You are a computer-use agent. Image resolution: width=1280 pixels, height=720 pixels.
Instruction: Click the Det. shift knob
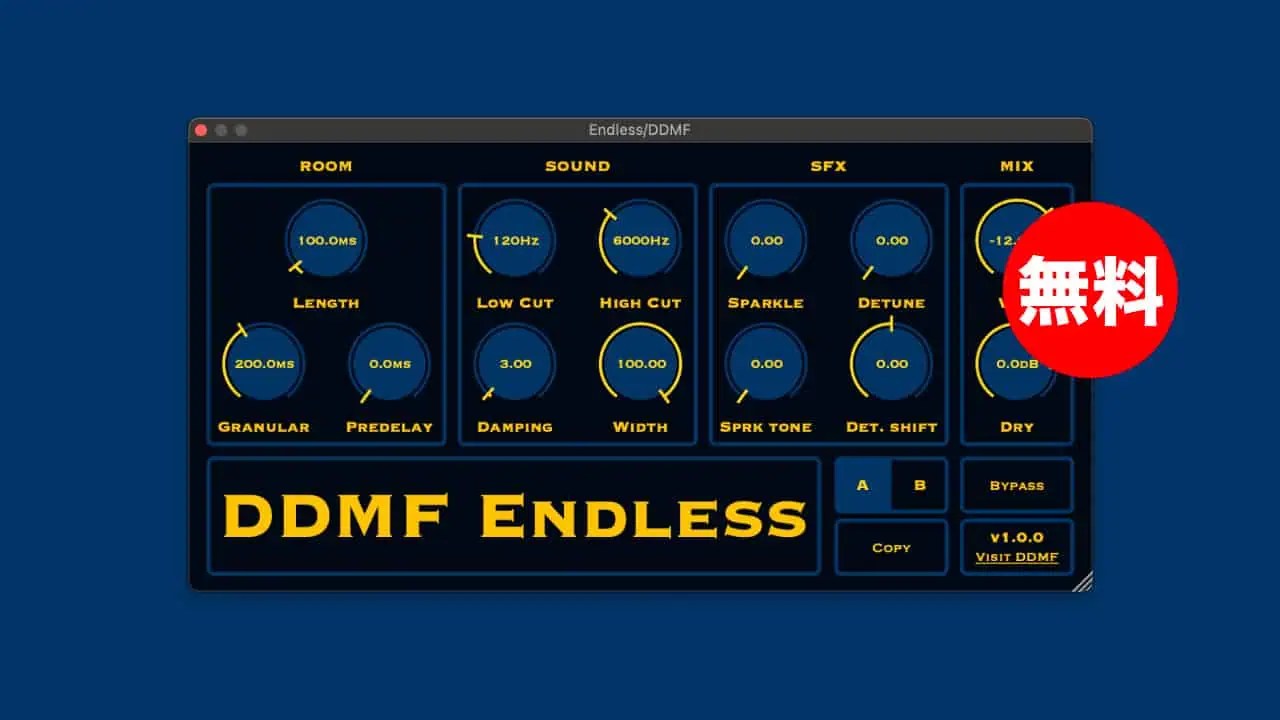click(891, 364)
